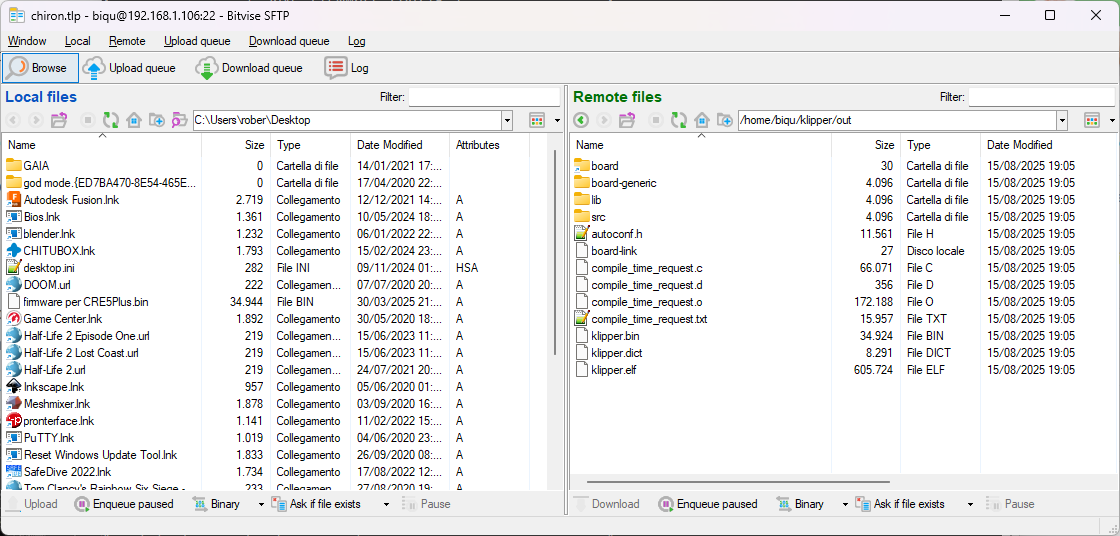1120x536 pixels.
Task: Open the Download queue menu
Action: [289, 41]
